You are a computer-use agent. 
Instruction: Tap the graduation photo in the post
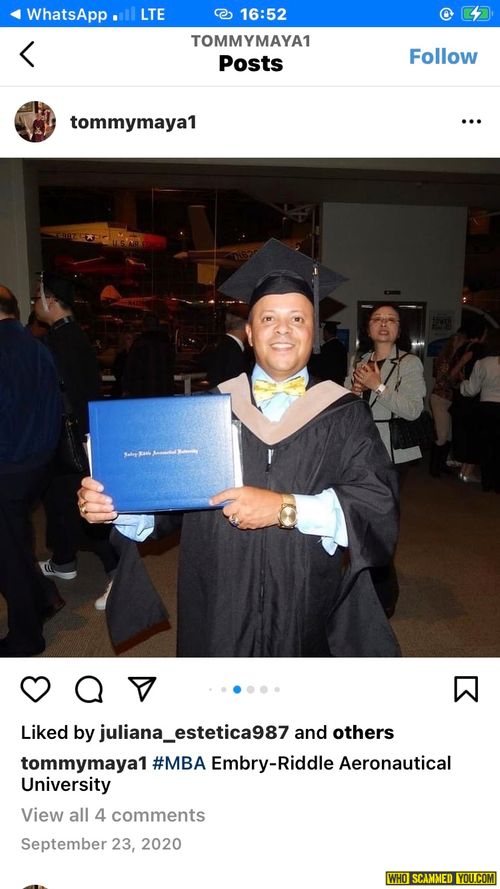[250, 408]
